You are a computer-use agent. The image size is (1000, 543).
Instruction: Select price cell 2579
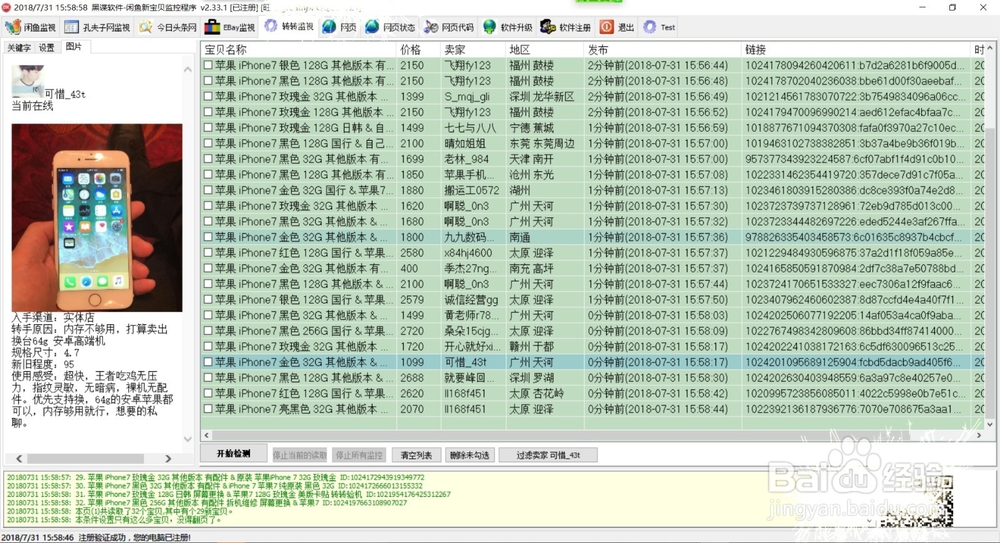[418, 300]
